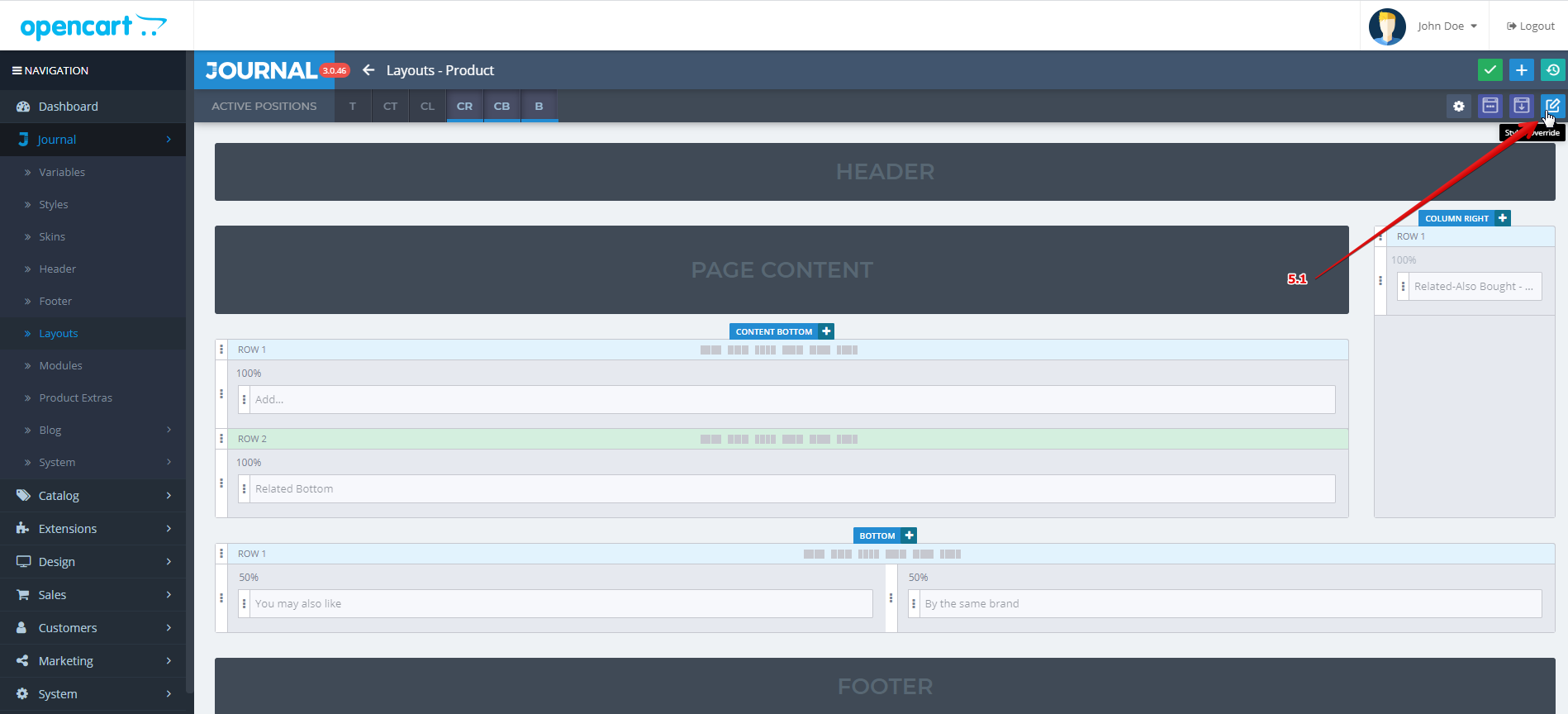Choose third column layout in Content Bottom Row 2
Screen dimensions: 1568x714
click(x=765, y=440)
